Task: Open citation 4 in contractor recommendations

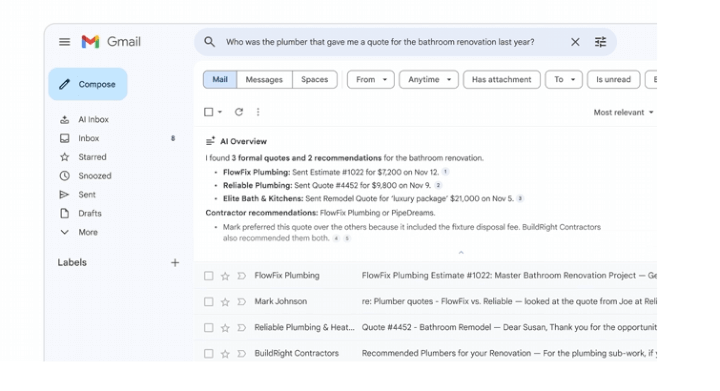Action: [337, 238]
